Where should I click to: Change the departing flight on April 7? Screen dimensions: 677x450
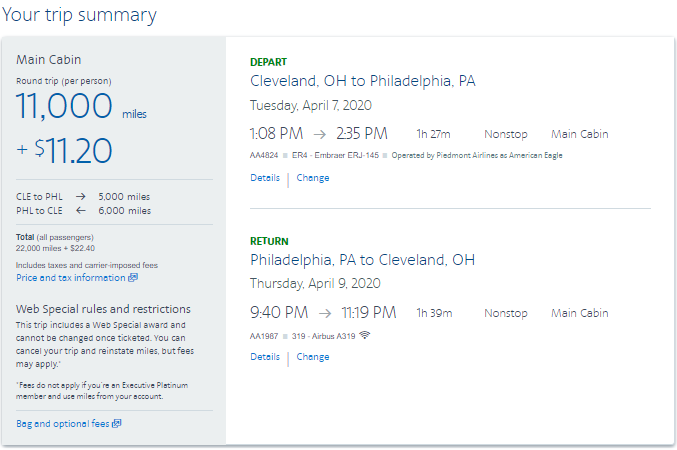click(313, 178)
